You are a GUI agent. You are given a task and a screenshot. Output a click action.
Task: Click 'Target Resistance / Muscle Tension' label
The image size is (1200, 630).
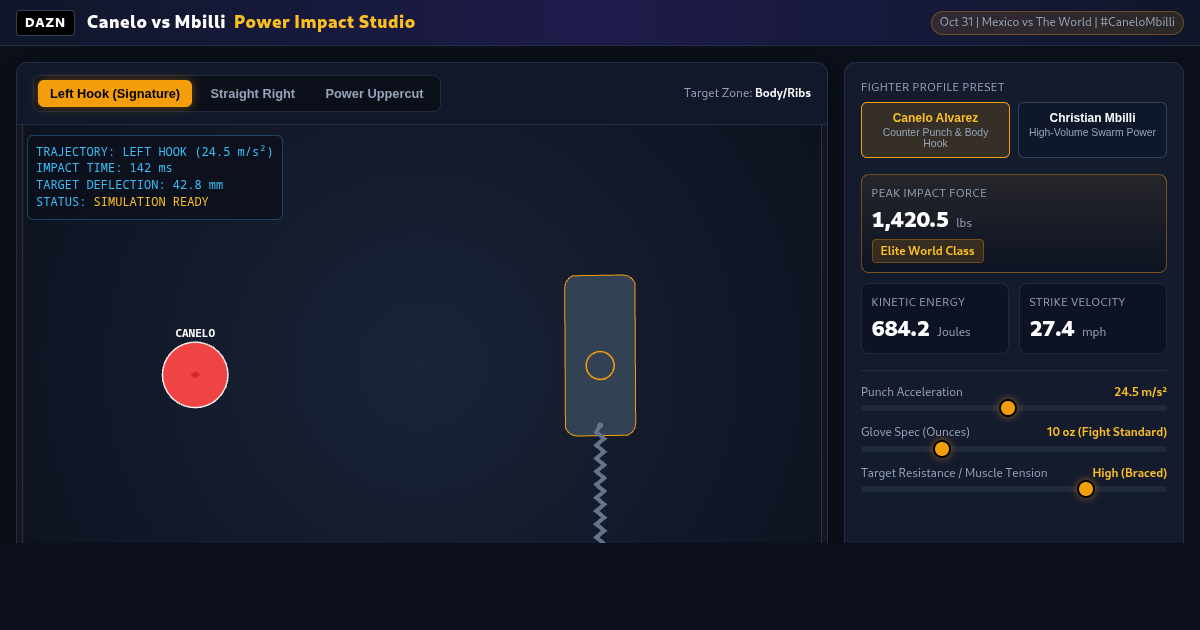point(954,473)
